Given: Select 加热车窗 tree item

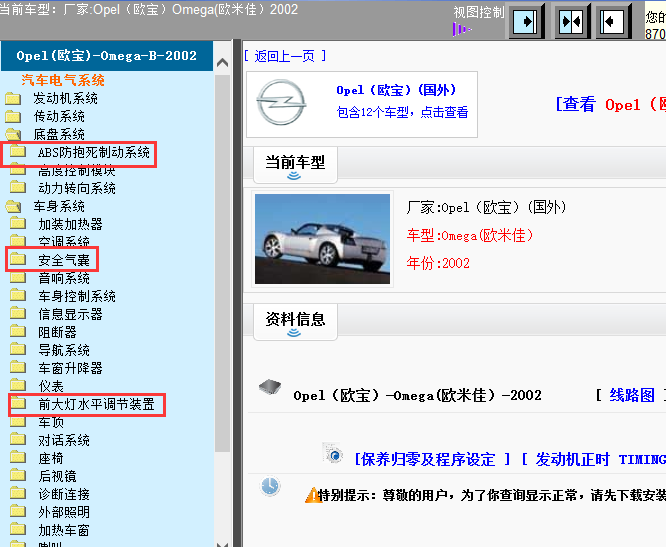Looking at the screenshot, I should pyautogui.click(x=64, y=530).
